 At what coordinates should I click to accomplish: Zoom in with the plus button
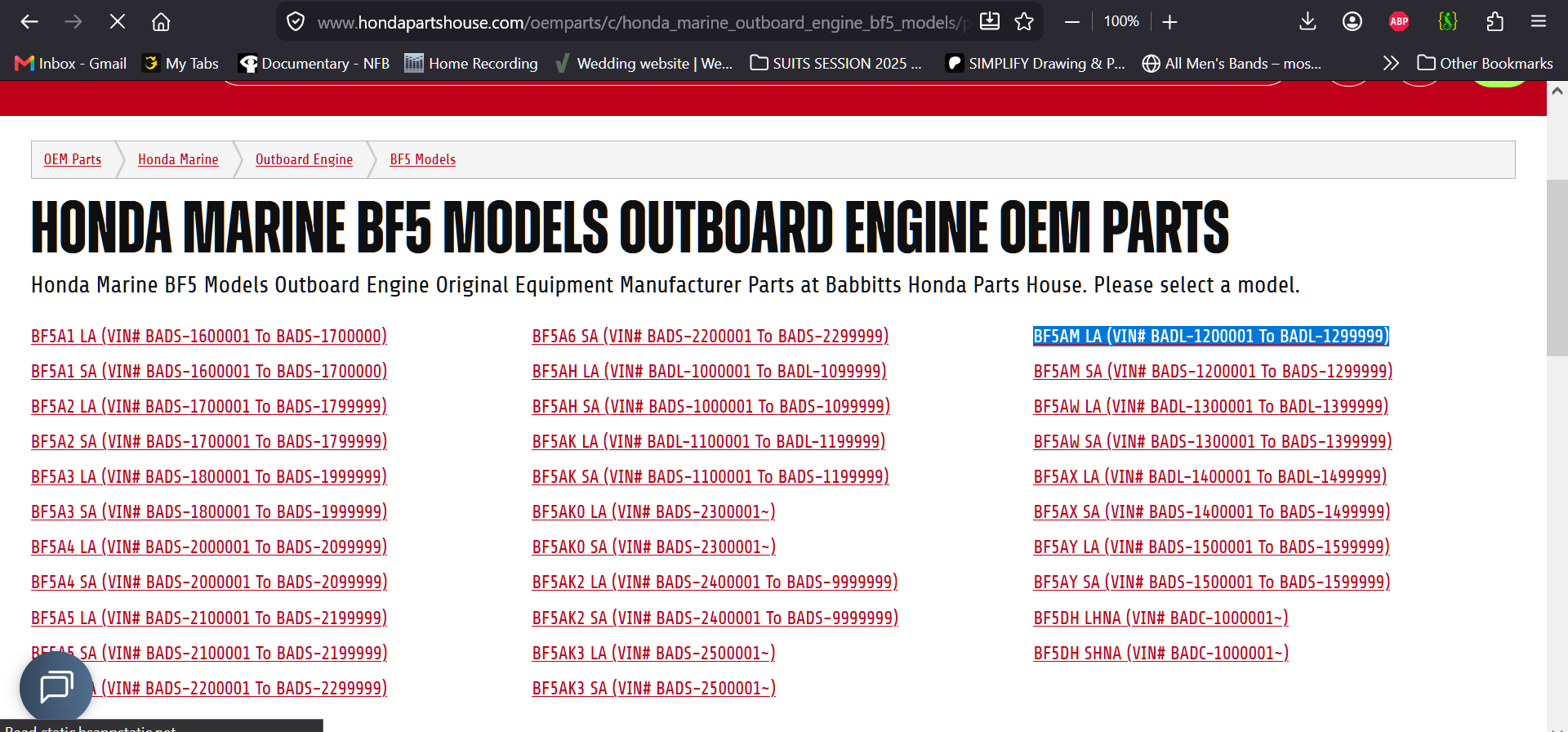pyautogui.click(x=1169, y=22)
